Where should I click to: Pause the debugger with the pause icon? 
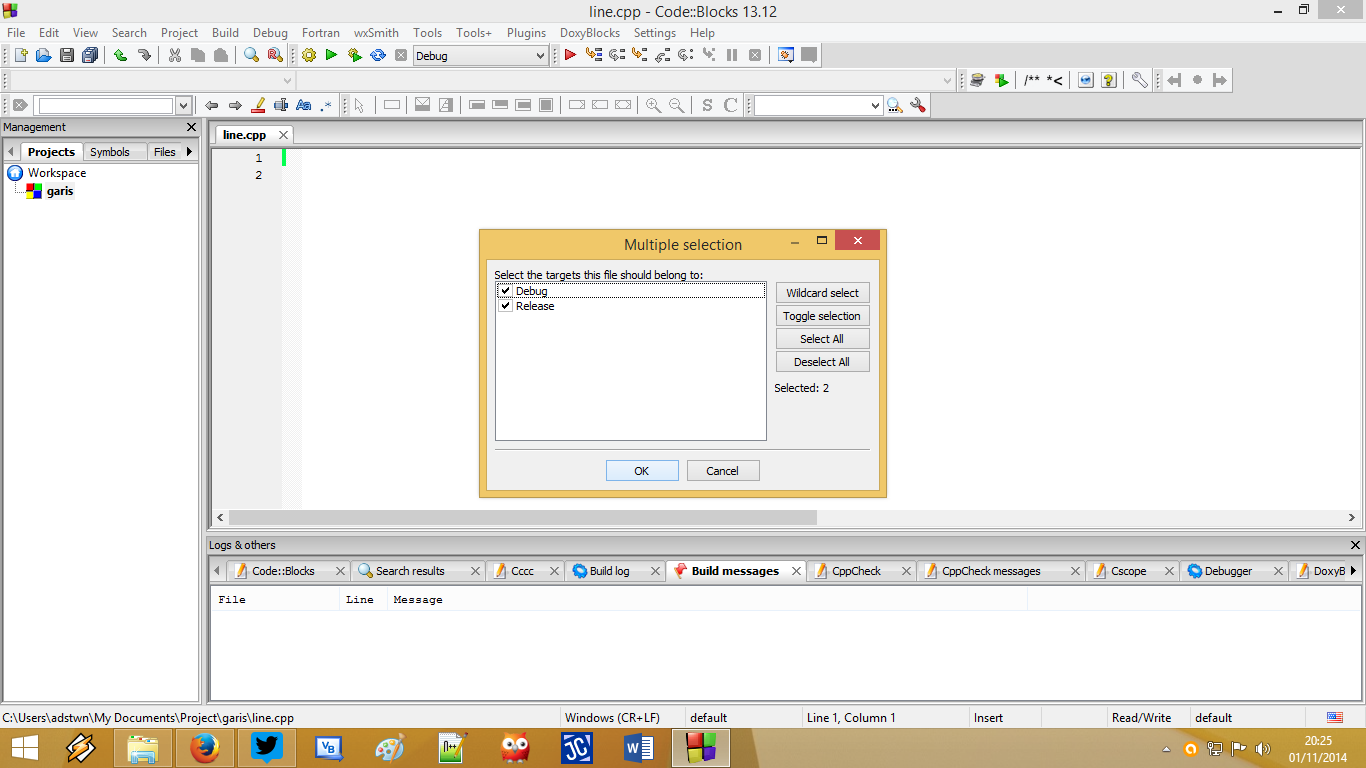[731, 55]
